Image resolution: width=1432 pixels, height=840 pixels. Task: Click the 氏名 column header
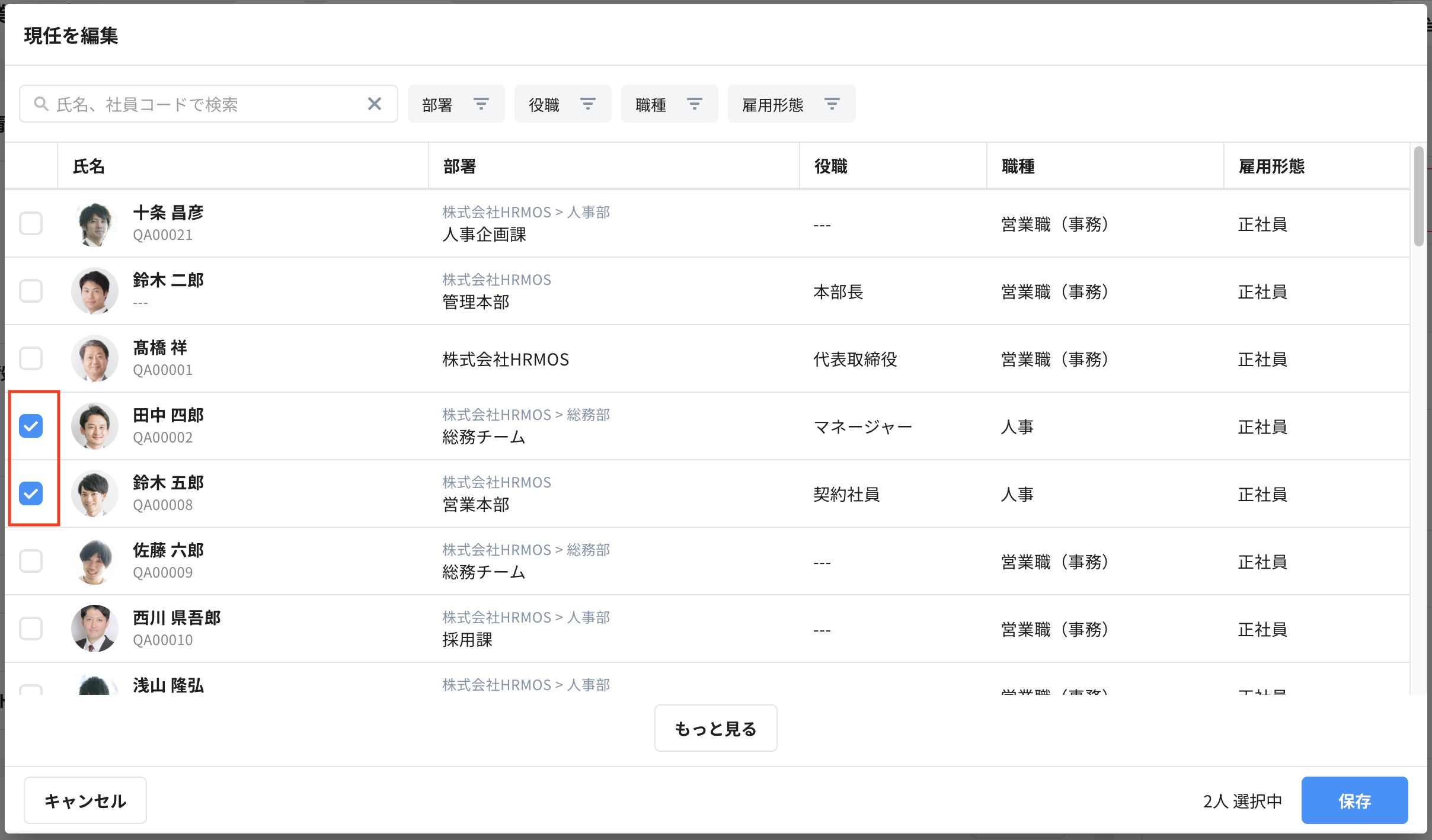pyautogui.click(x=89, y=166)
